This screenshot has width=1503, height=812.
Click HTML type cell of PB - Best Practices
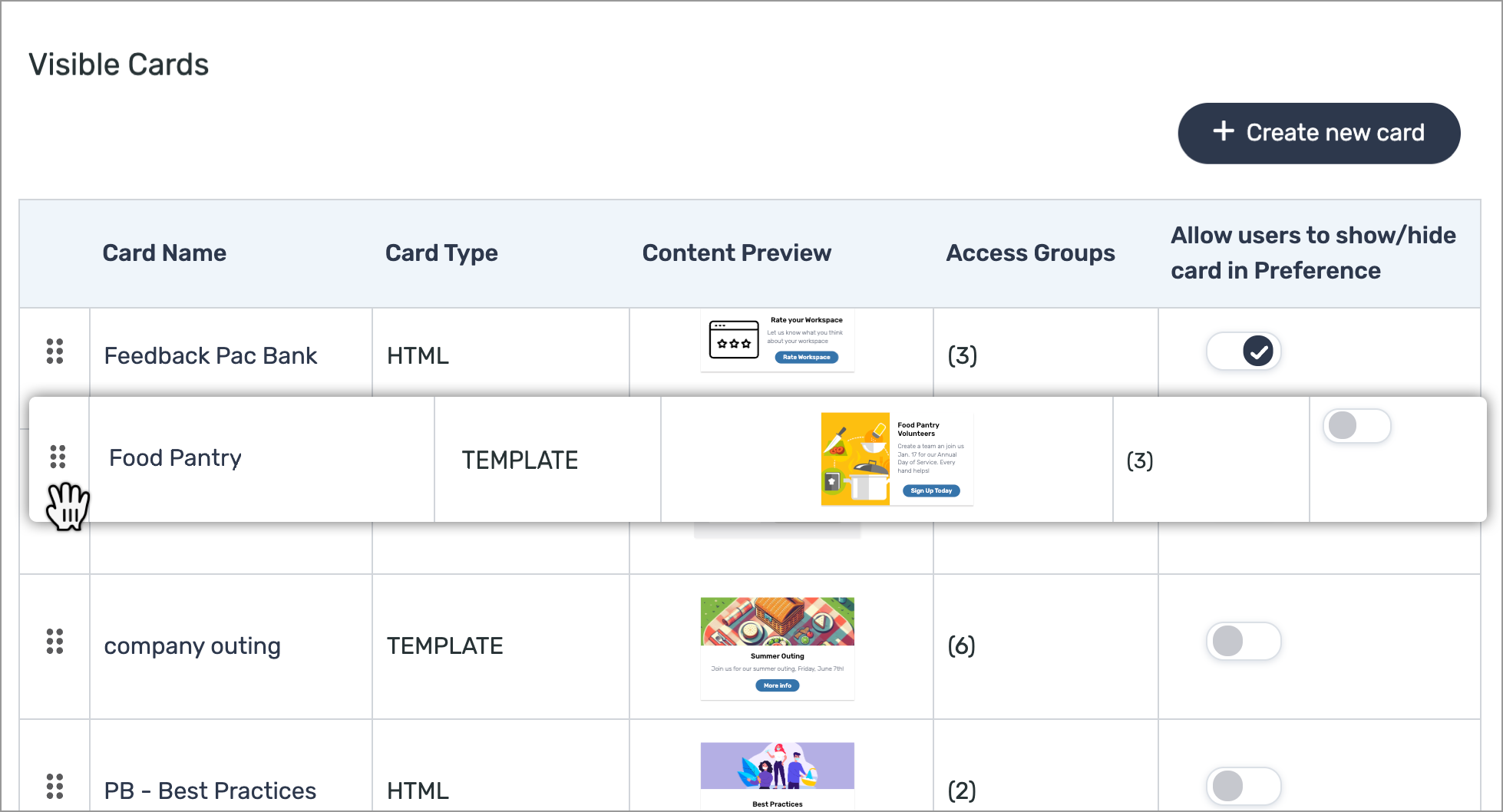(x=418, y=791)
